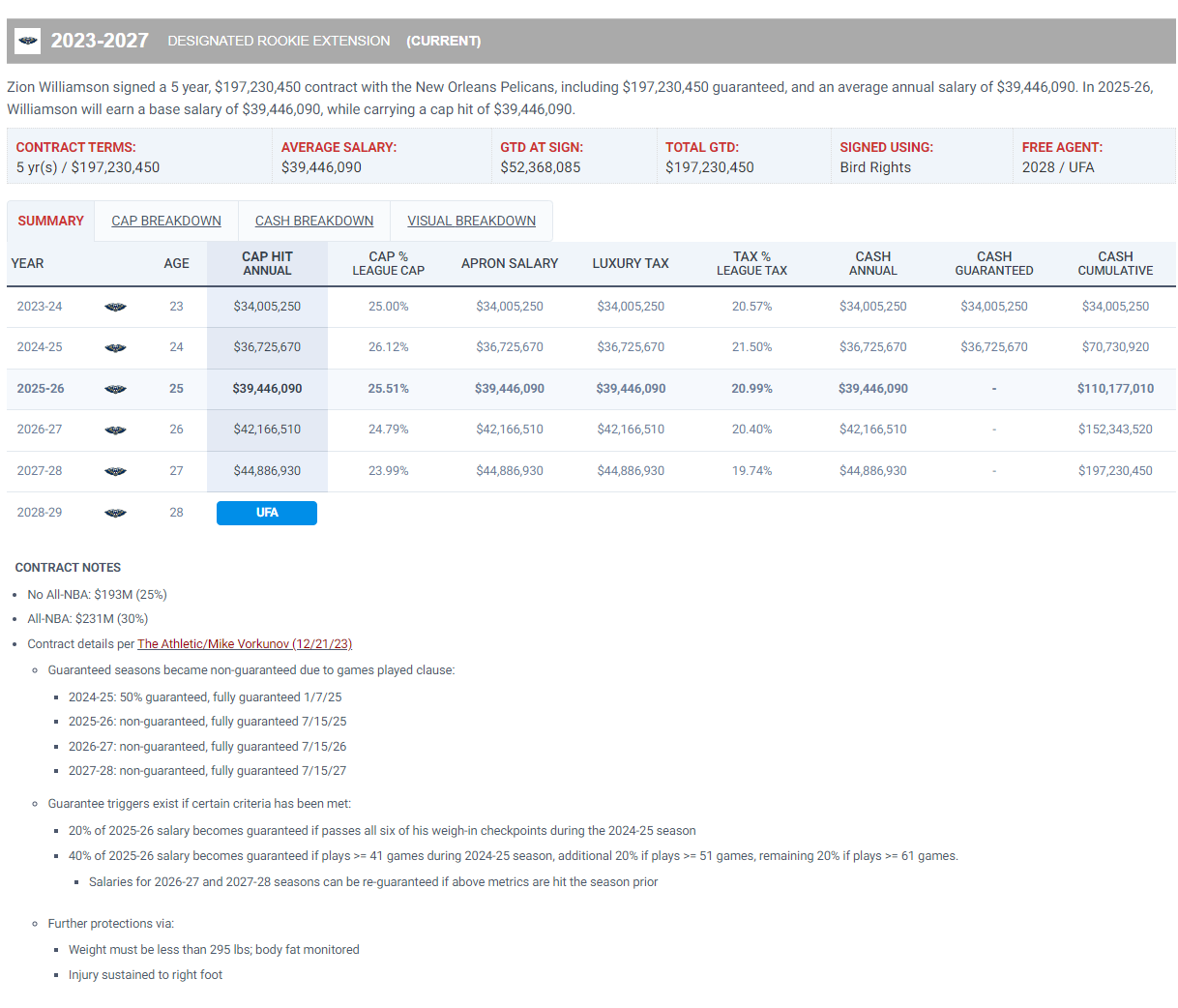This screenshot has height=1008, width=1178.
Task: Click the Free Agent 2028 / UFA box
Action: pyautogui.click(x=1094, y=157)
